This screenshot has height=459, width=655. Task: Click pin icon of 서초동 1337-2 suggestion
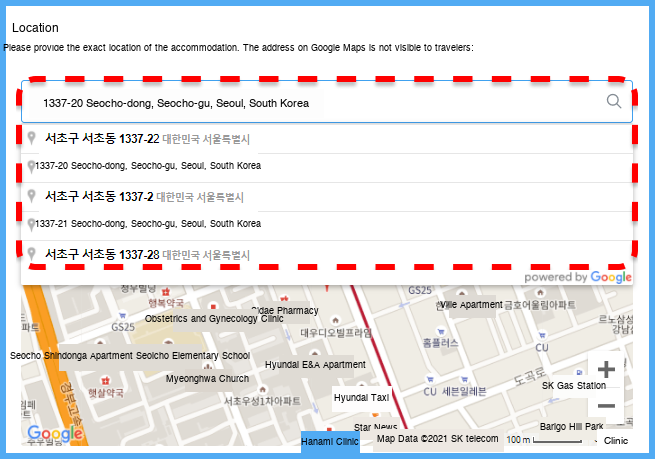[31, 196]
